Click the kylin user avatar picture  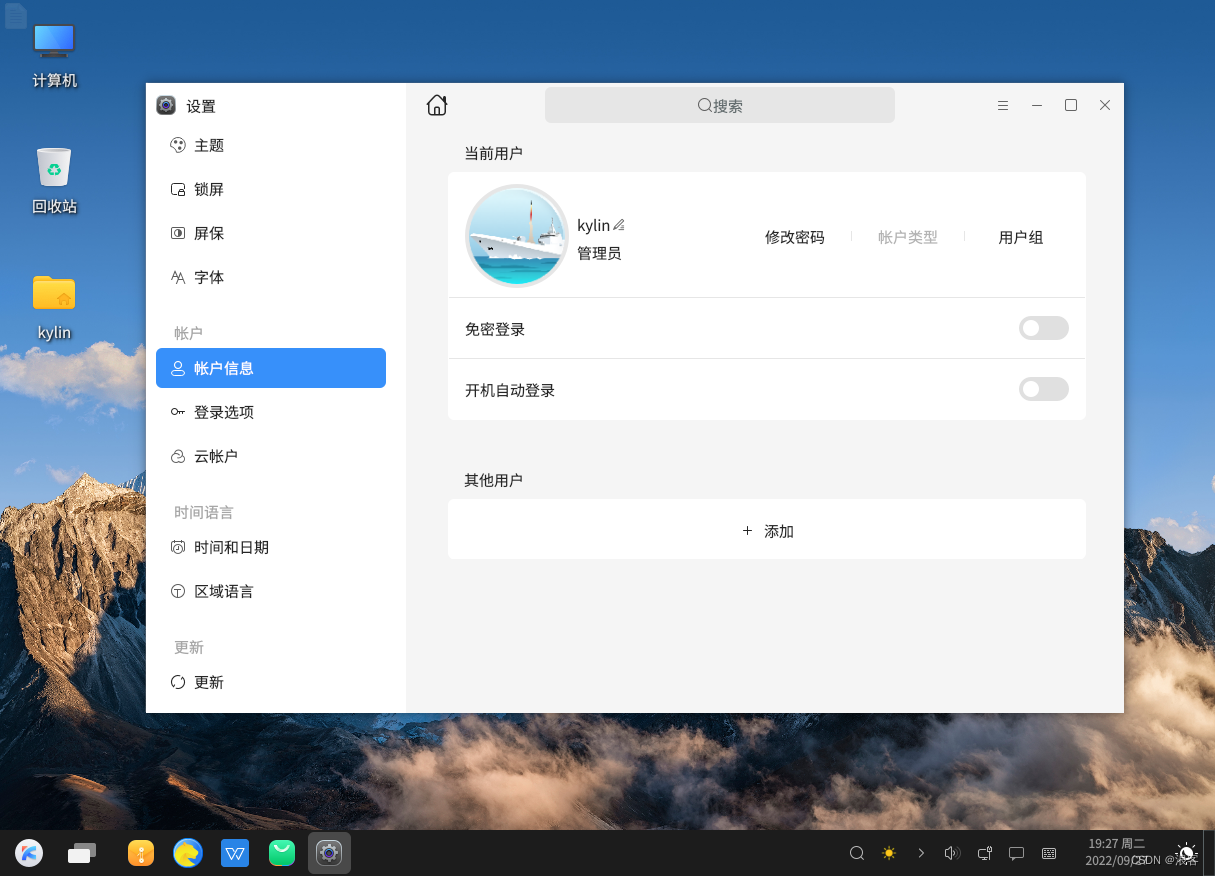click(517, 235)
